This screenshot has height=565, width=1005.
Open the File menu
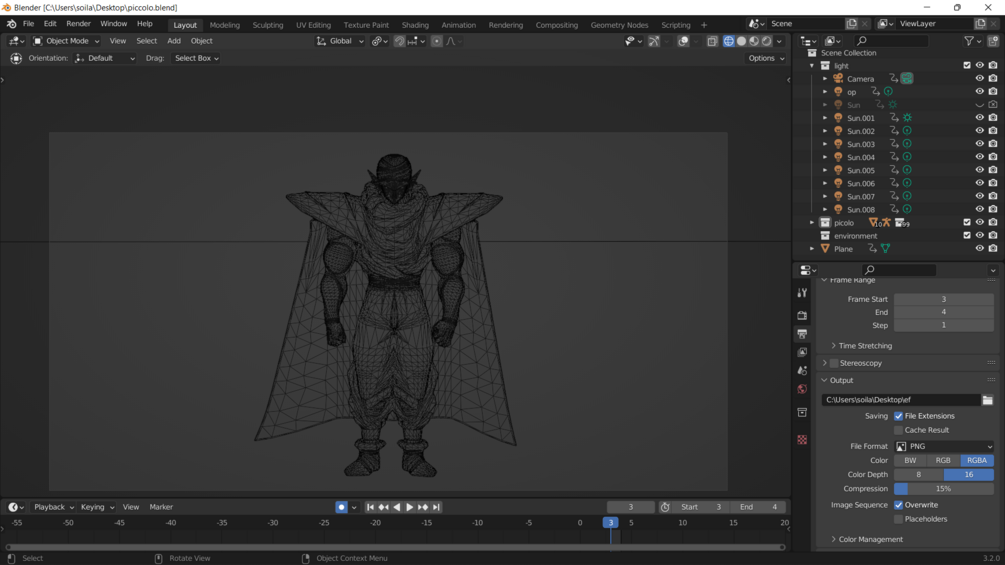29,24
